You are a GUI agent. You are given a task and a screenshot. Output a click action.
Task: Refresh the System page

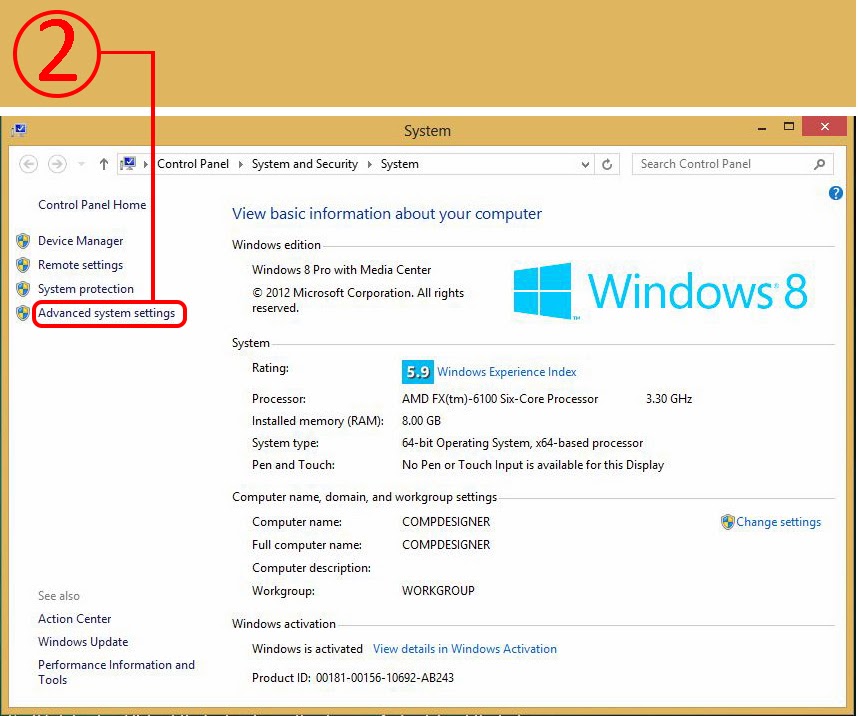click(x=607, y=164)
